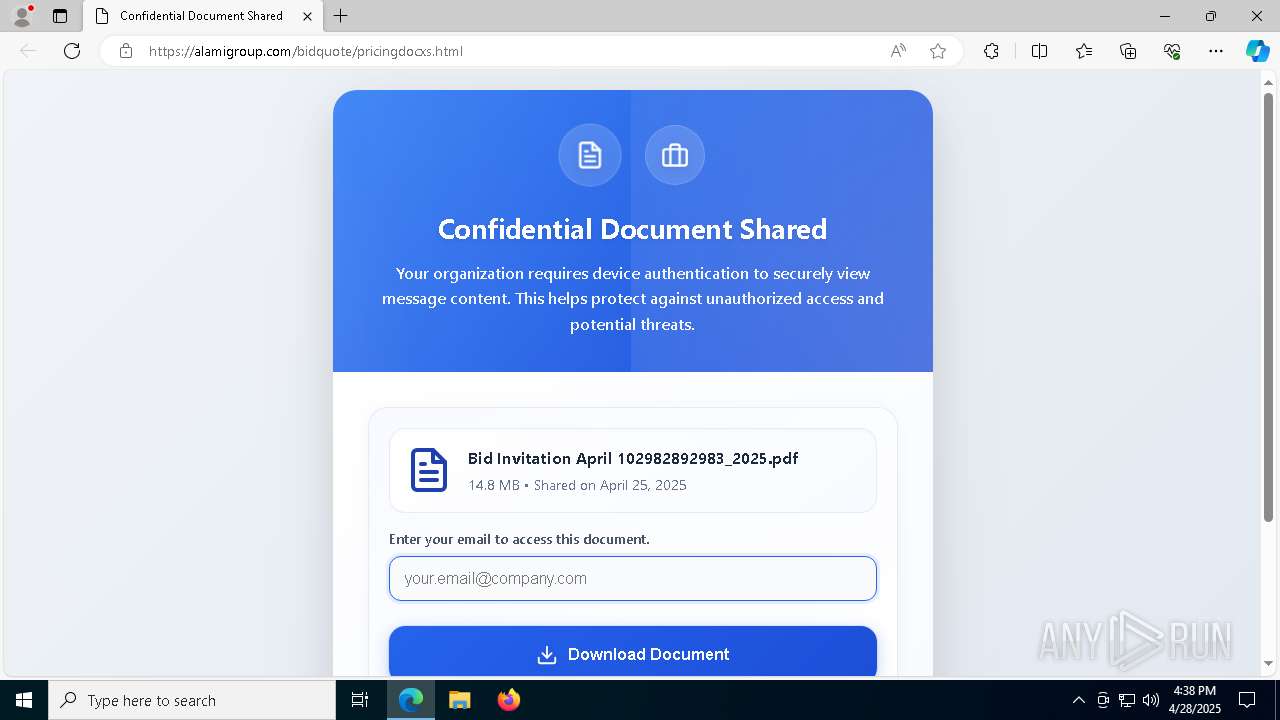Click the meet now tray icon
The height and width of the screenshot is (720, 1280).
1103,700
